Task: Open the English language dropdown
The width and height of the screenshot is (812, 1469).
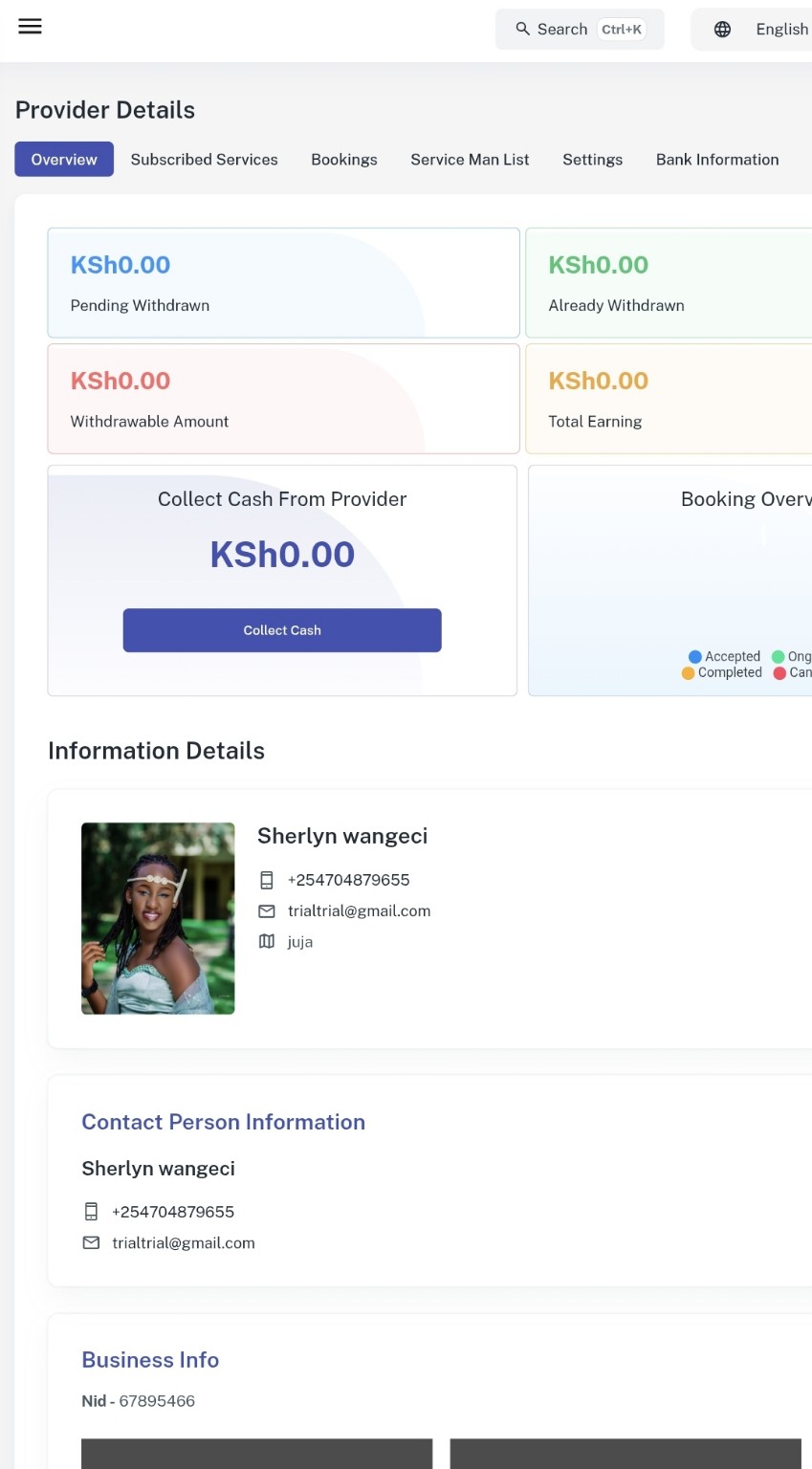Action: pyautogui.click(x=780, y=30)
